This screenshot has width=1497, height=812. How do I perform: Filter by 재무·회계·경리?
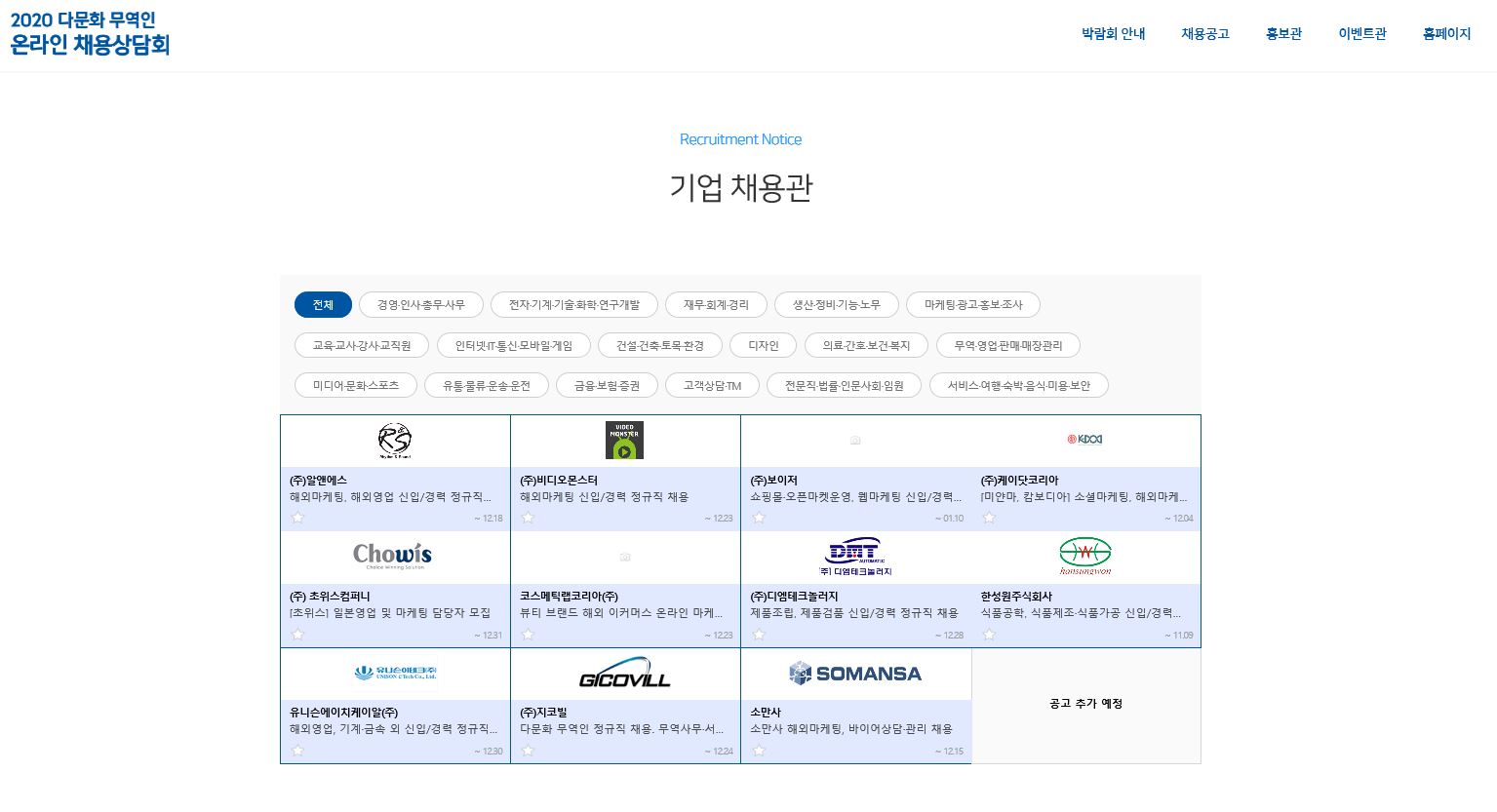tap(716, 305)
